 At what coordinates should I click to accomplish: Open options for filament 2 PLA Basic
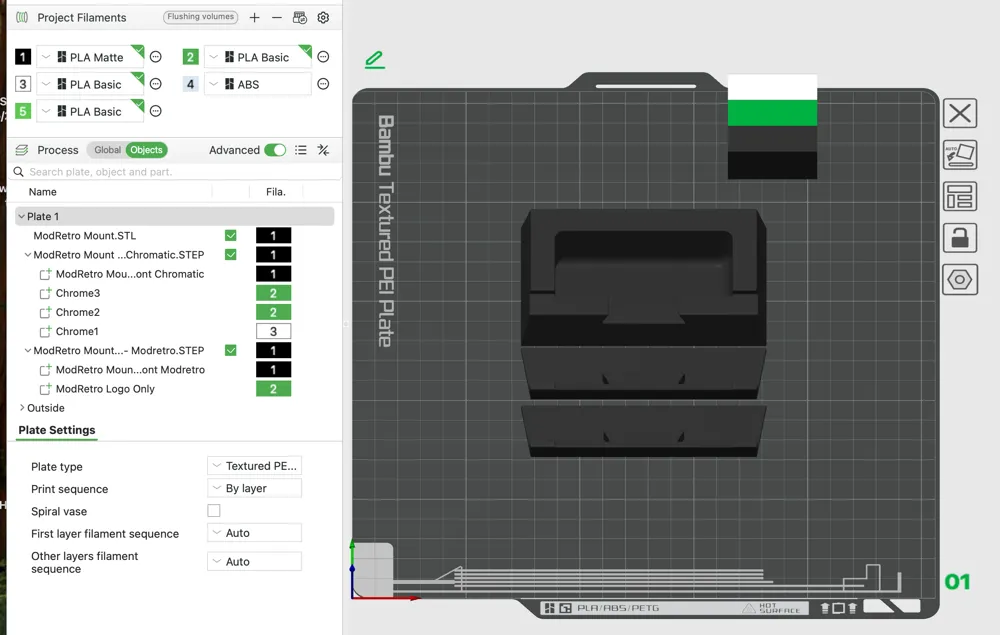[323, 57]
